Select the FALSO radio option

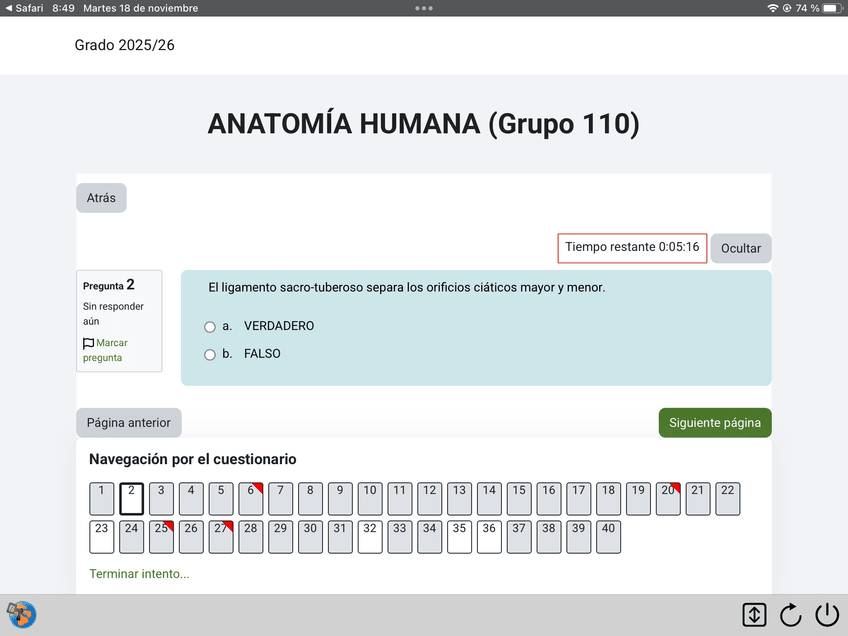(210, 354)
